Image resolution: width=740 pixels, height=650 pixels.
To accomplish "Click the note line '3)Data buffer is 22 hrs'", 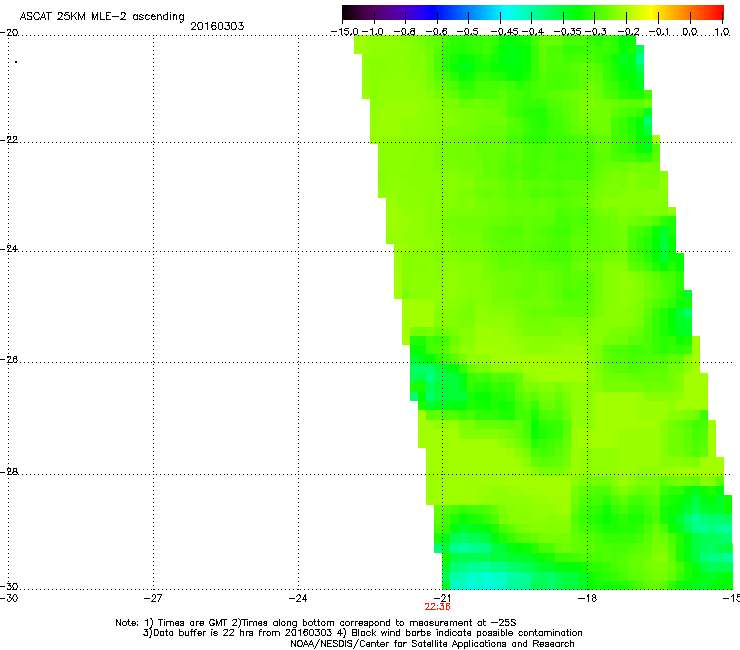I will [362, 633].
